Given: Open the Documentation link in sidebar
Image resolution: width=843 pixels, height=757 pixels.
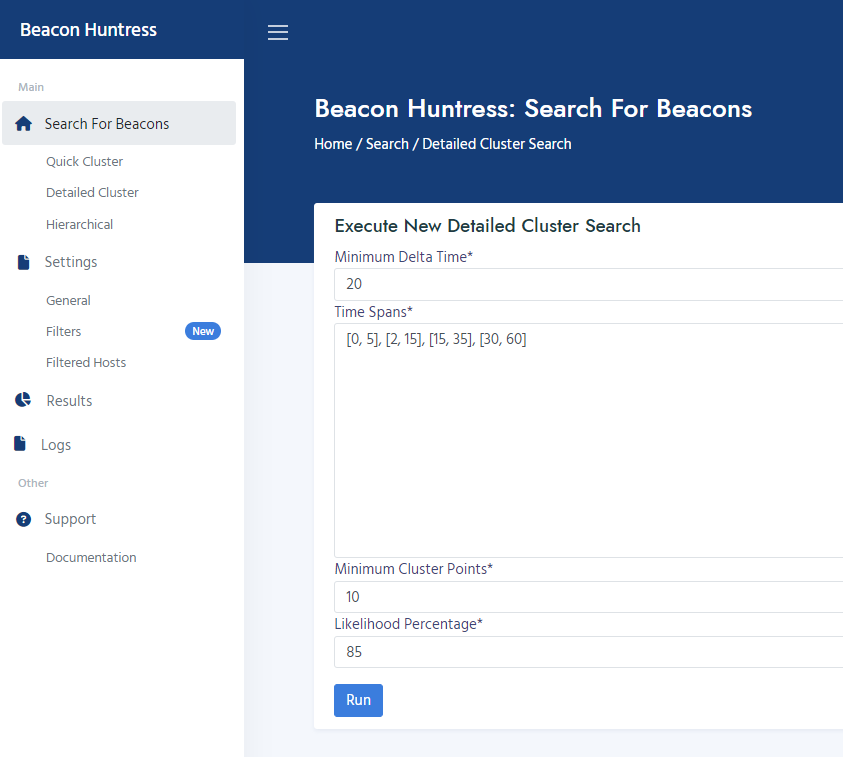Looking at the screenshot, I should point(91,558).
